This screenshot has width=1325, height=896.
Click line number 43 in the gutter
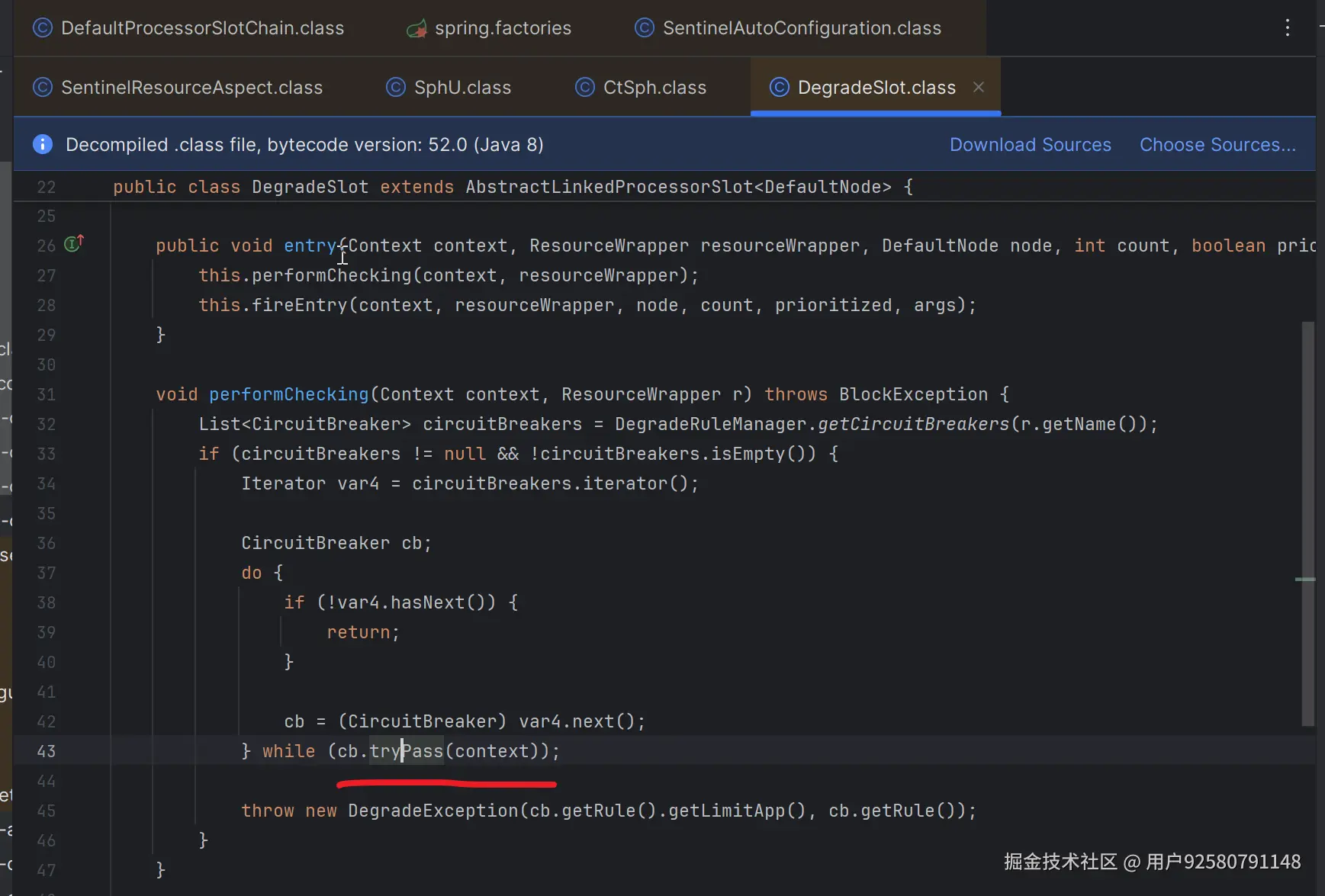[47, 751]
